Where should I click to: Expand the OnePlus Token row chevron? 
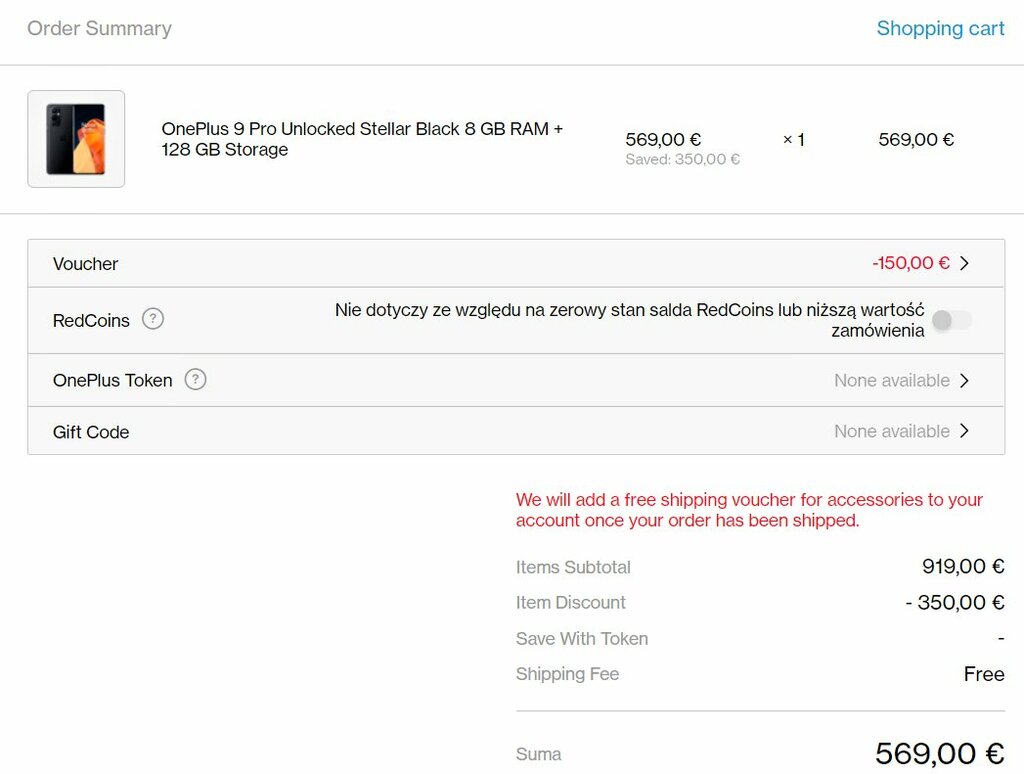click(965, 381)
